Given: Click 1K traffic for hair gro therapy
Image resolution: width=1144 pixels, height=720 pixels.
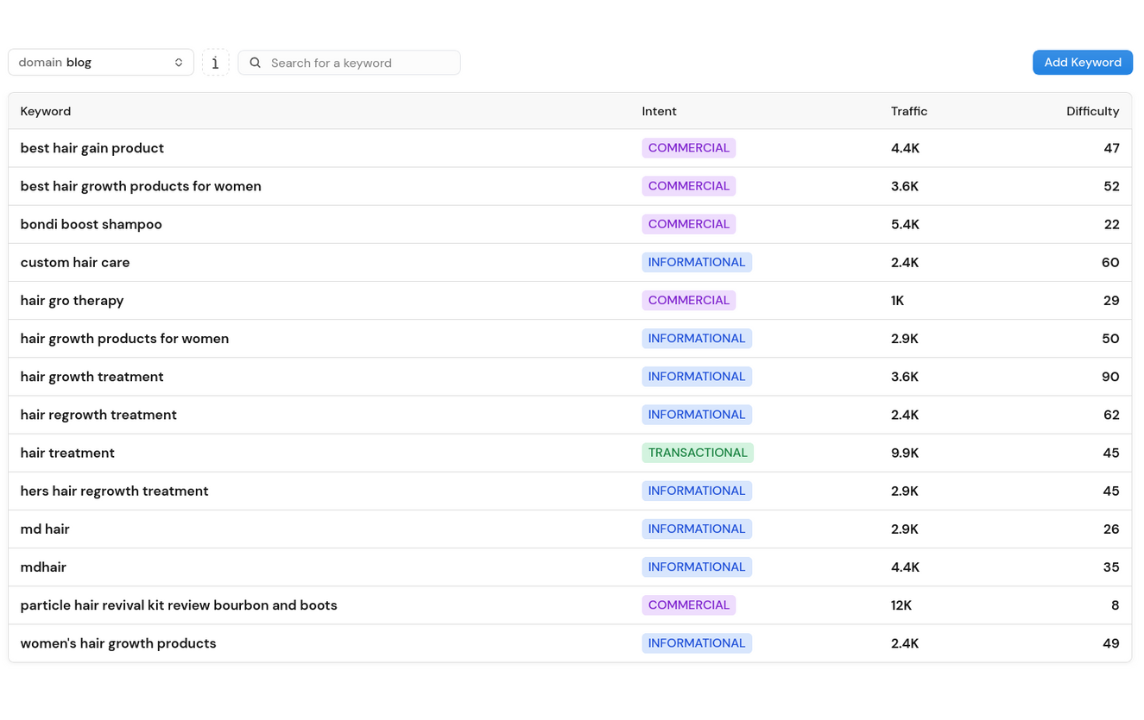Looking at the screenshot, I should (897, 301).
